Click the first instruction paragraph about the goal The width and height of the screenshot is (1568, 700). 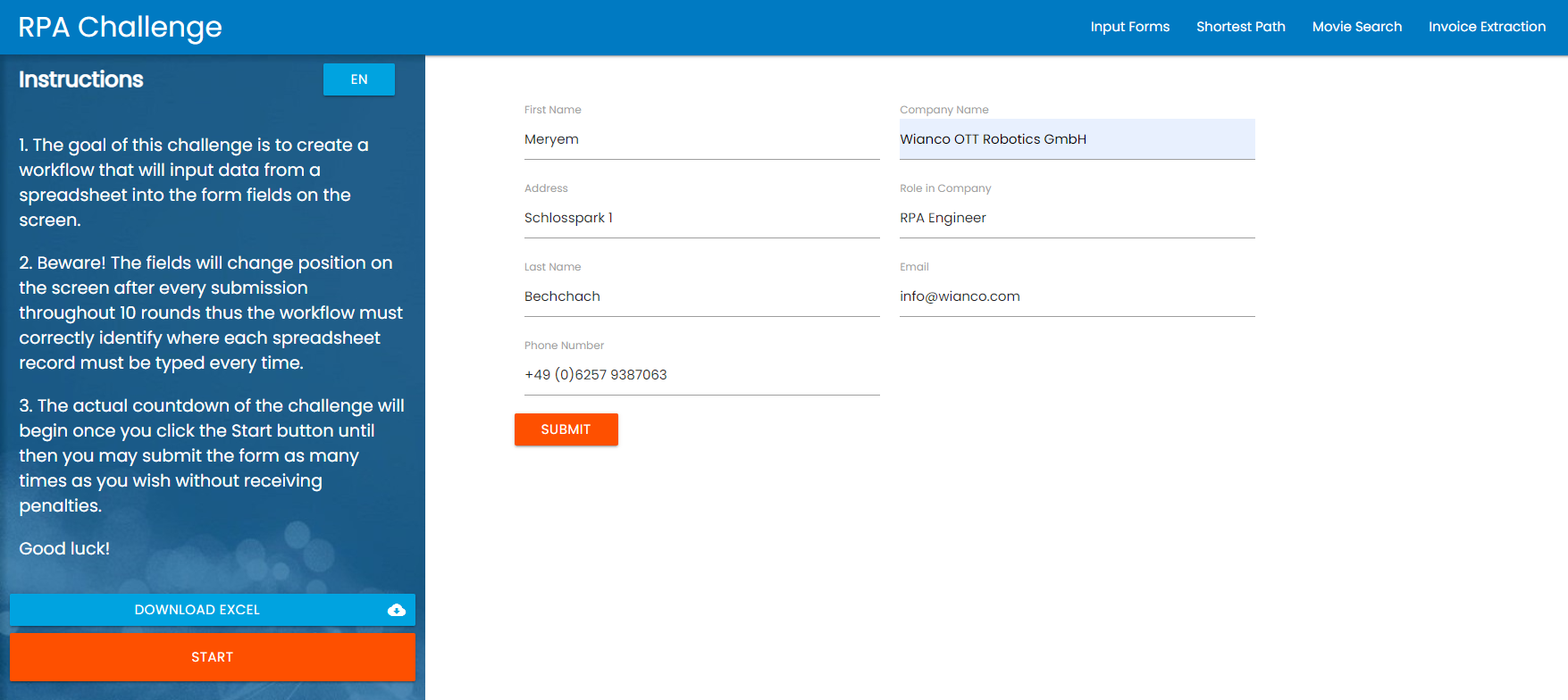point(194,182)
